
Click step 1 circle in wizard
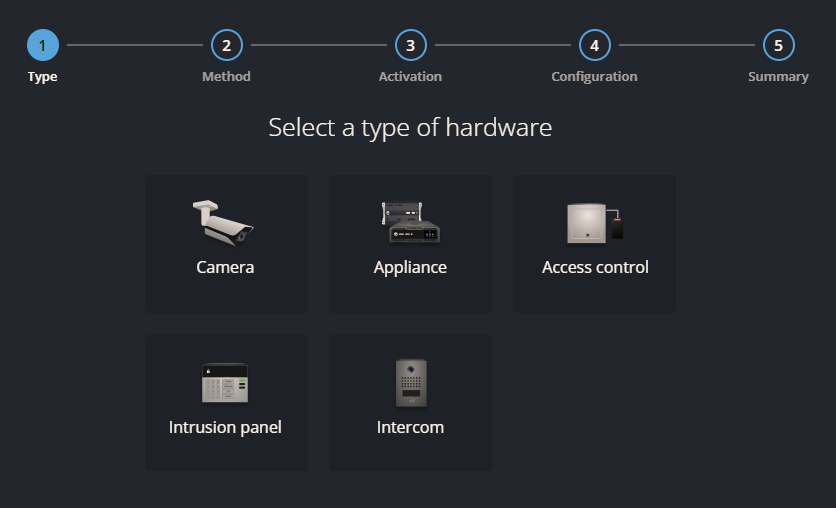(x=43, y=45)
